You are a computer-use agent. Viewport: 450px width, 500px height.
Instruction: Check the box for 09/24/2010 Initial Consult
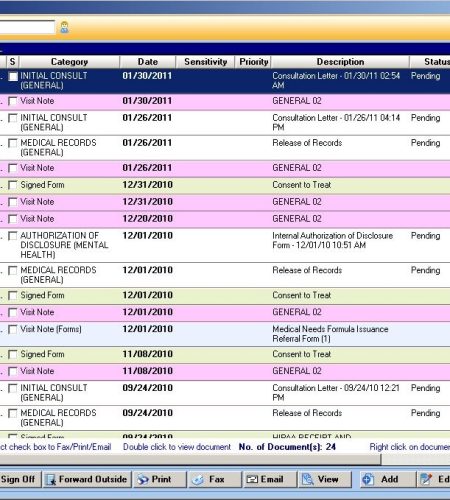[13, 388]
